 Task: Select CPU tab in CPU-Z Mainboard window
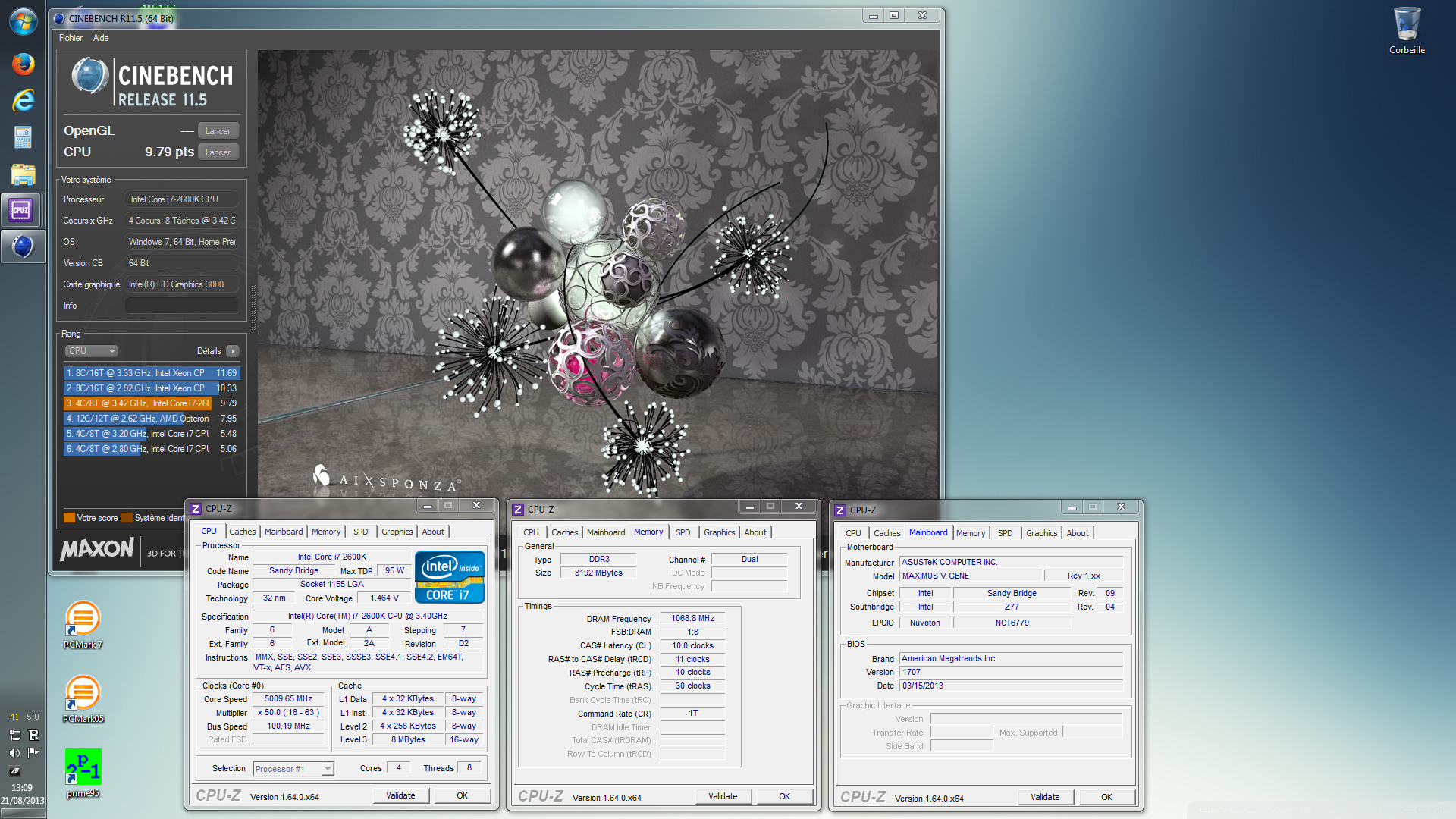coord(853,533)
